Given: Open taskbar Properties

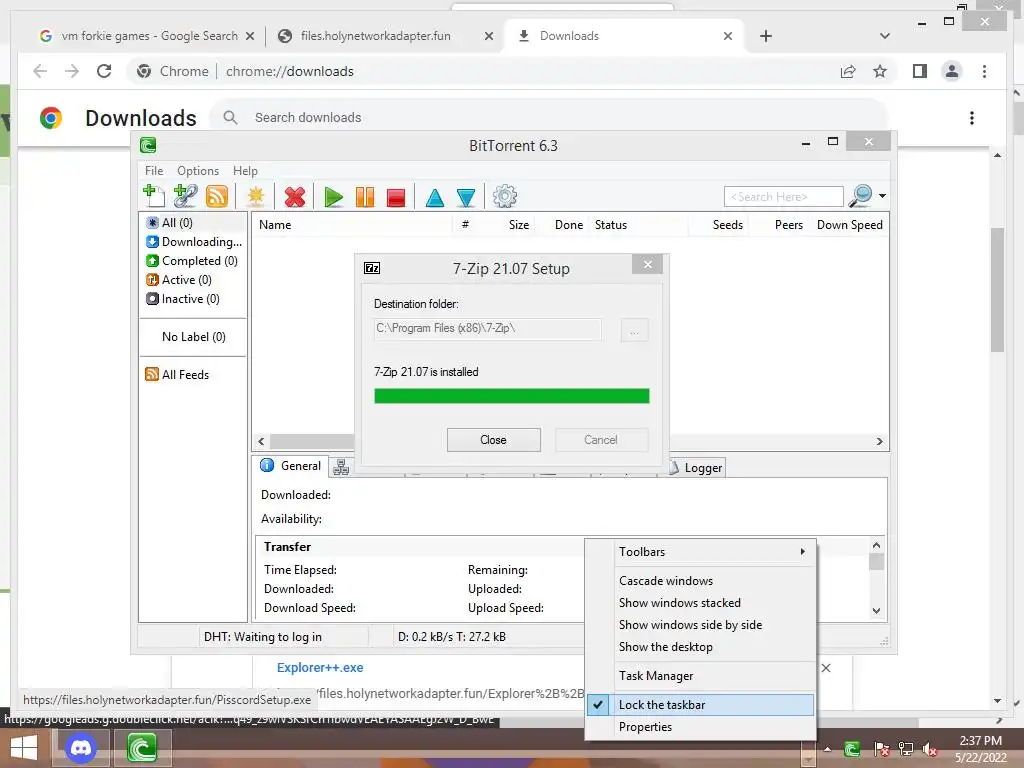Looking at the screenshot, I should (x=701, y=727).
